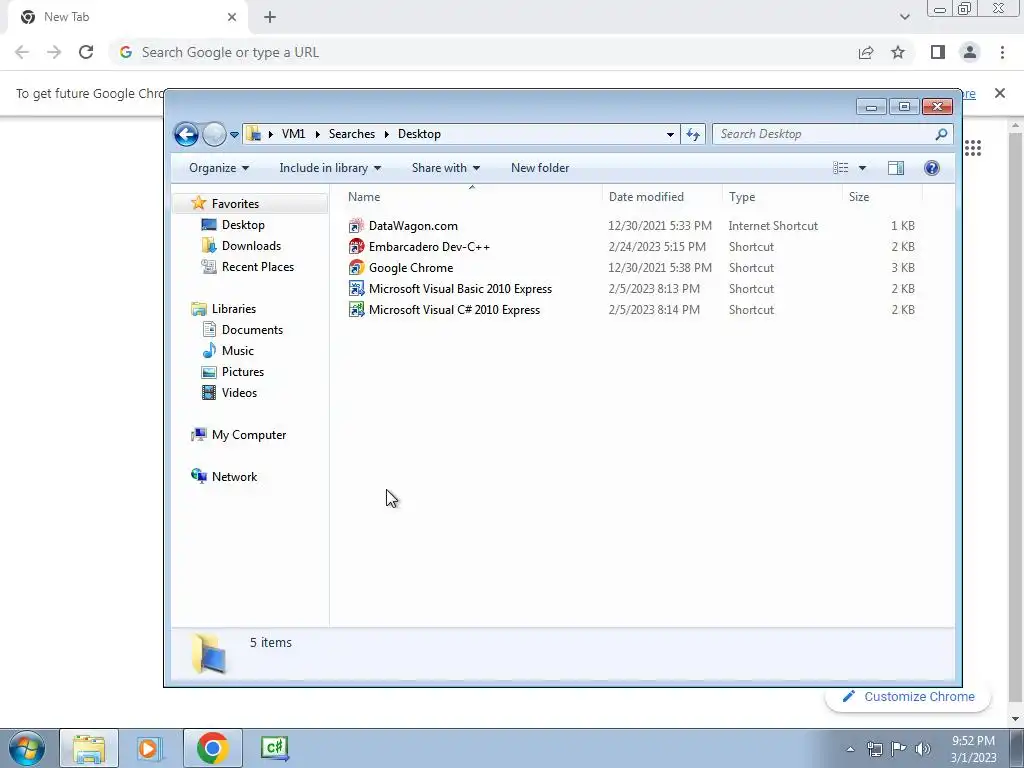Open Pictures library
Screen dimensions: 1024x768
(x=242, y=372)
